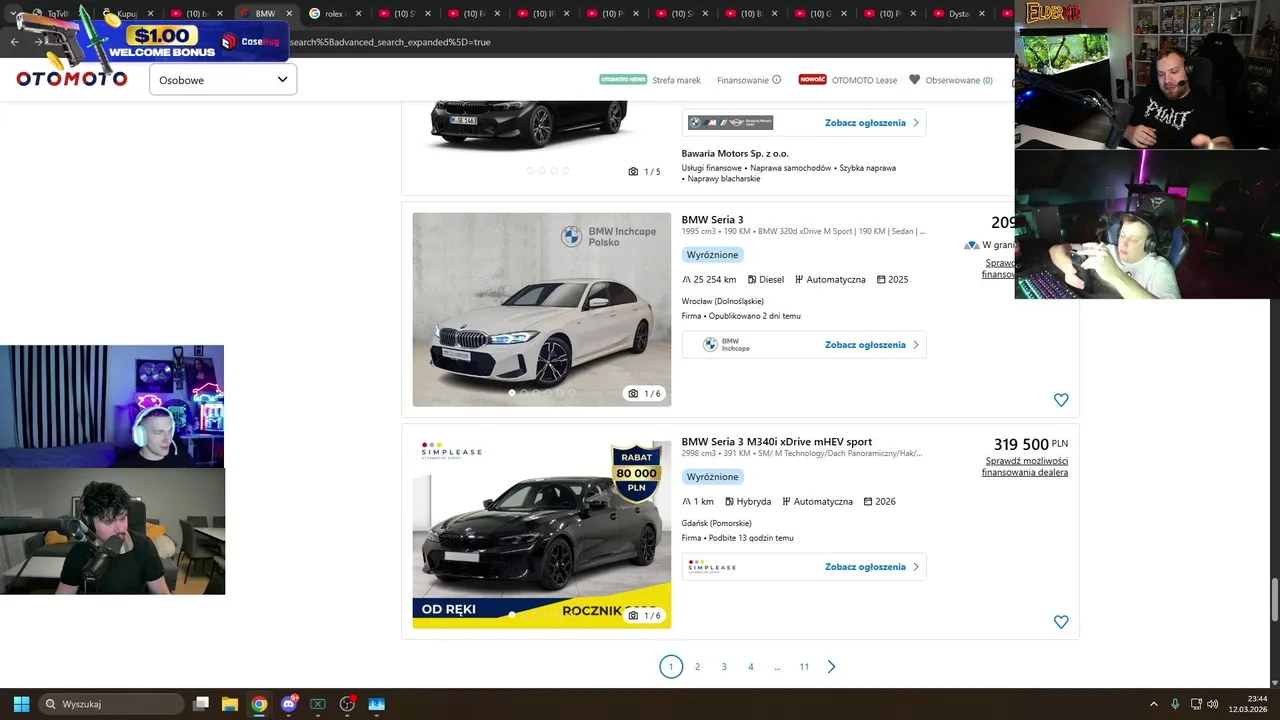
Task: Save the M340i xDrive listing with heart
Action: click(x=1061, y=622)
